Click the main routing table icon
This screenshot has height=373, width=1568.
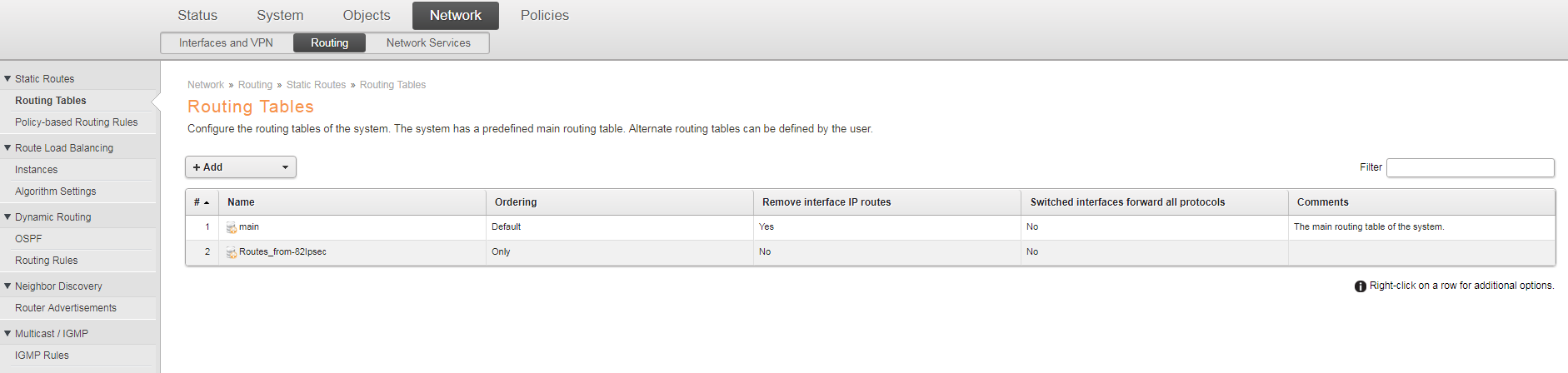232,227
